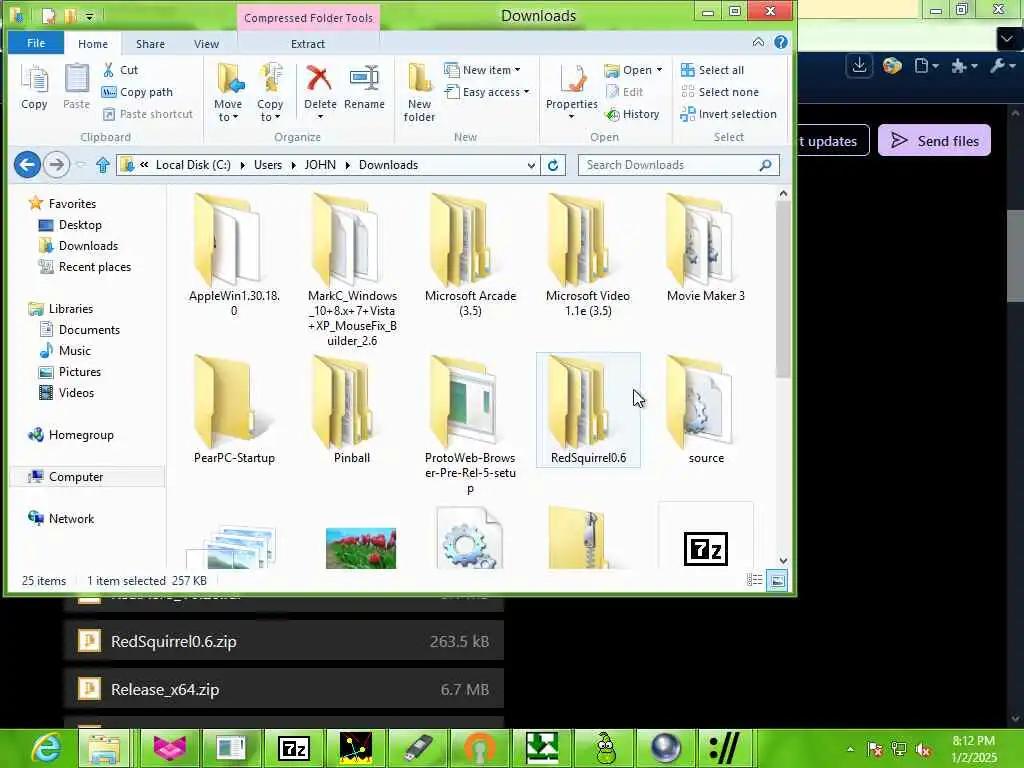Open the Easy access dropdown
The image size is (1024, 768).
[x=487, y=92]
